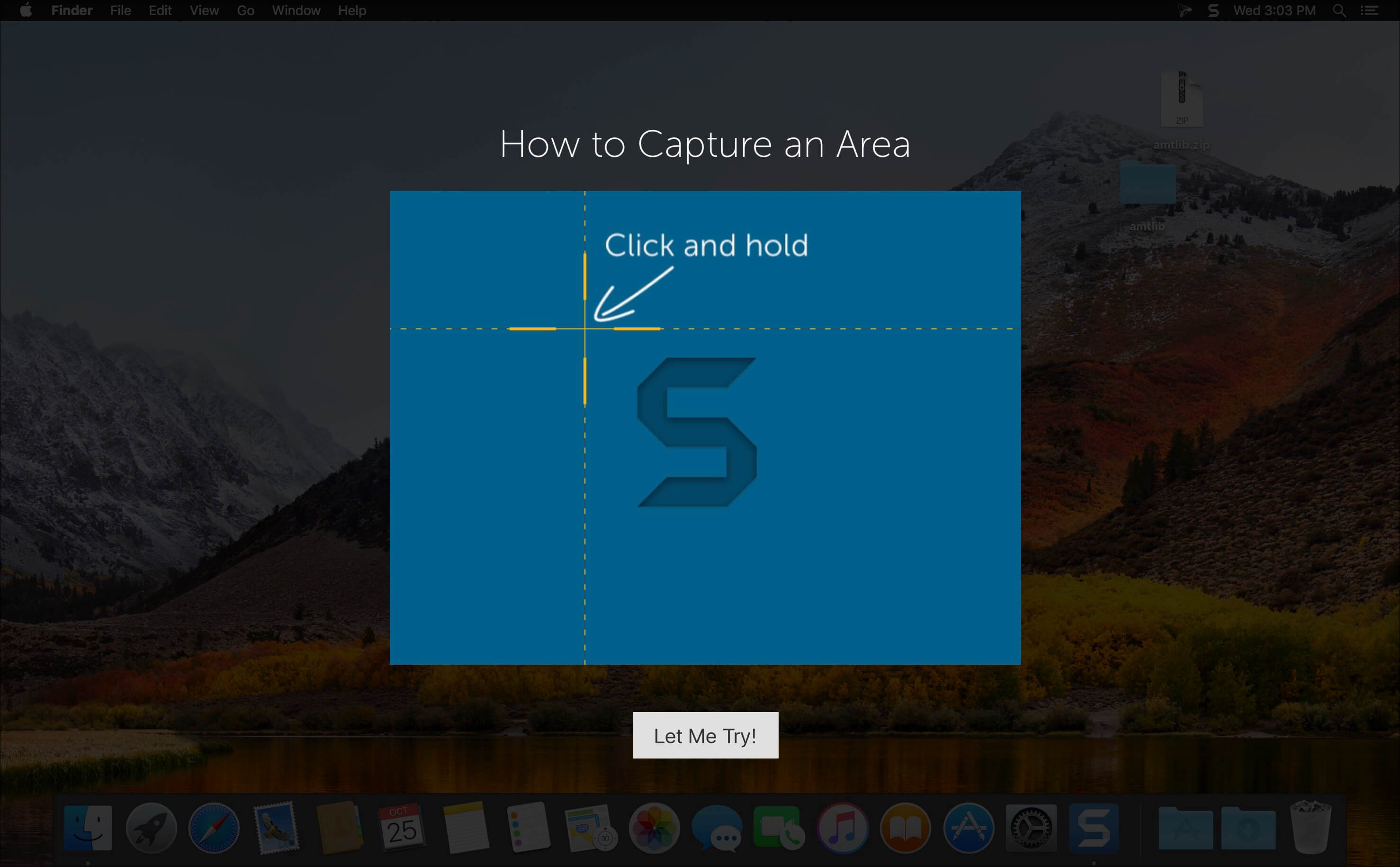The height and width of the screenshot is (867, 1400).
Task: Open the Apple menu
Action: click(x=26, y=10)
